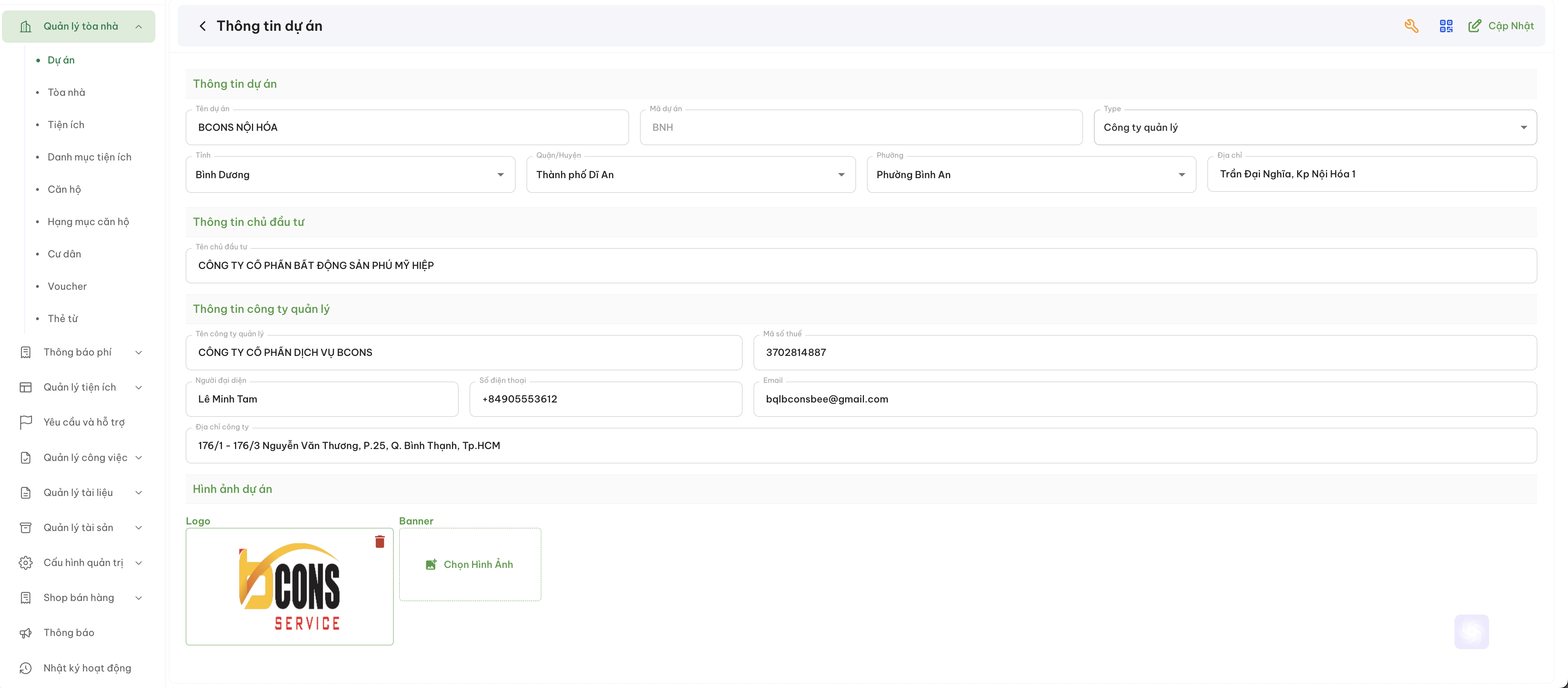The image size is (1568, 688).
Task: Open the Tỉnh dropdown with Bình Dương
Action: 350,175
